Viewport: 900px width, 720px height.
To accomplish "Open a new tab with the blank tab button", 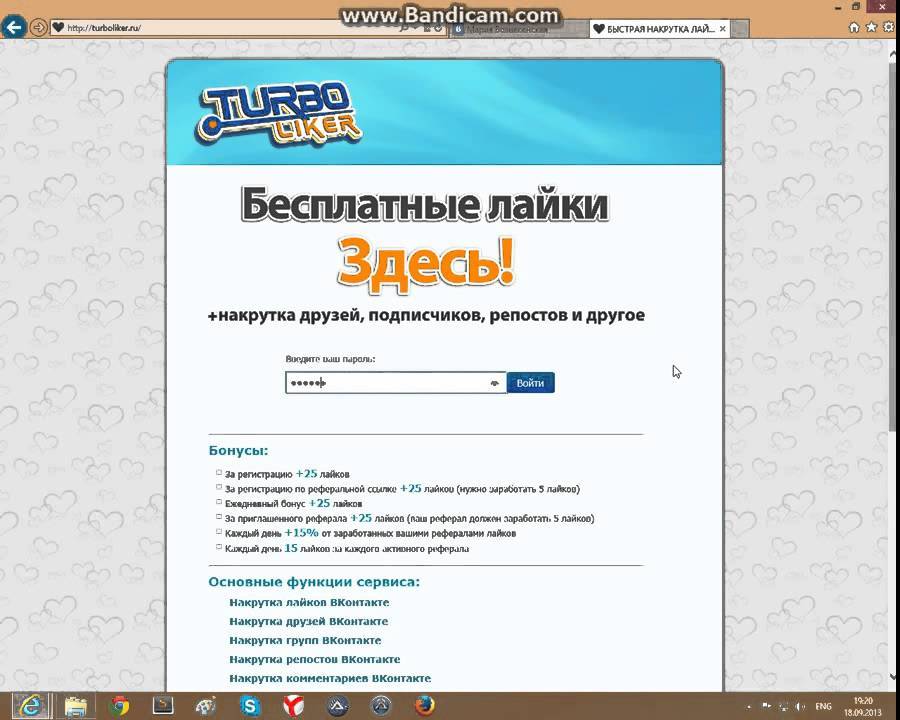I will (x=740, y=29).
